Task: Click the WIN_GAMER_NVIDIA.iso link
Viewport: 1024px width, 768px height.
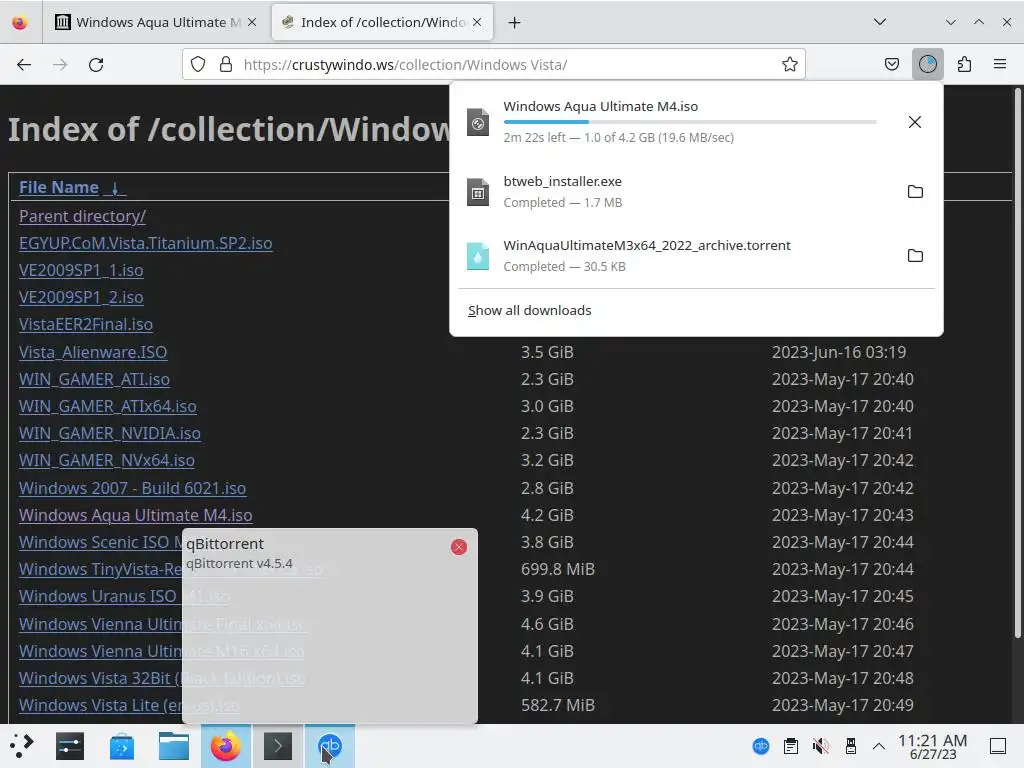Action: [x=110, y=433]
